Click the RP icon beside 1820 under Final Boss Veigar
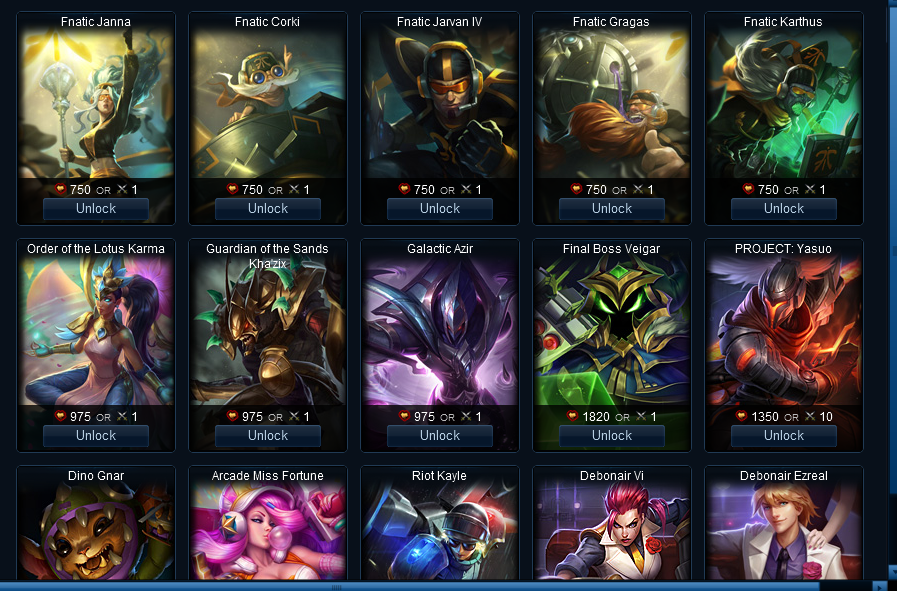This screenshot has height=591, width=897. pyautogui.click(x=573, y=416)
